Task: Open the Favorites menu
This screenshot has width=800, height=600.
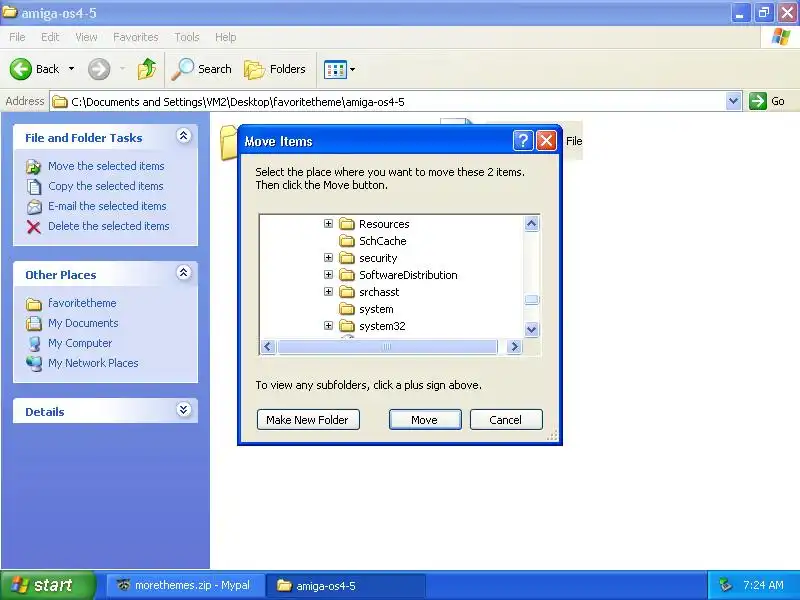Action: [x=136, y=37]
